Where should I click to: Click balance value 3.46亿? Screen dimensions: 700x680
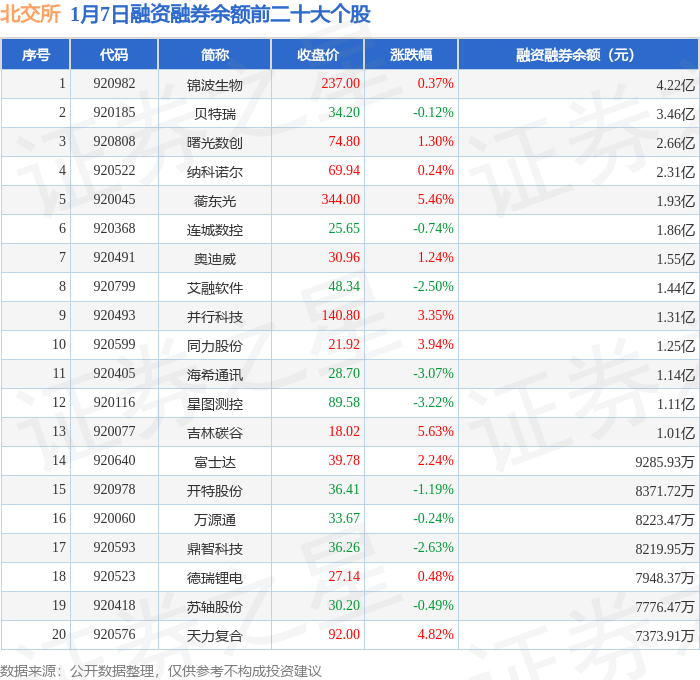point(675,114)
